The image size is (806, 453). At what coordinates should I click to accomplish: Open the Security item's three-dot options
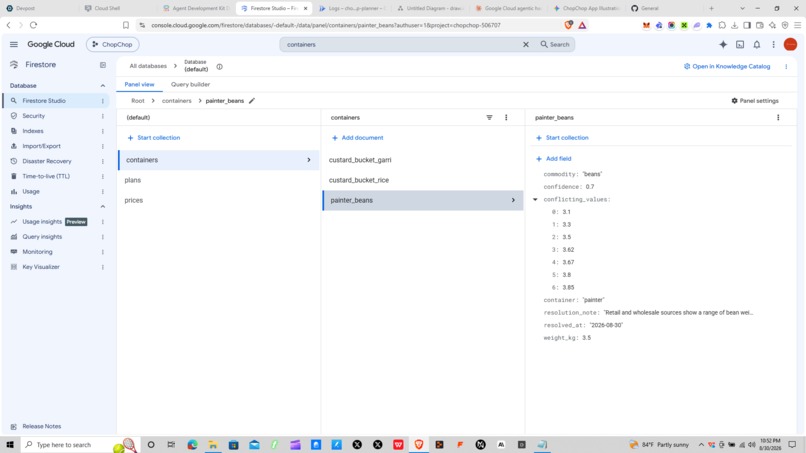[103, 116]
